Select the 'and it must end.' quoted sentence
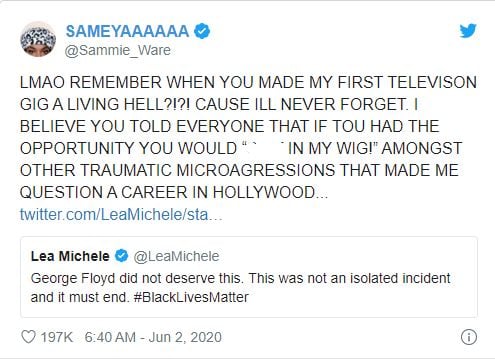The height and width of the screenshot is (363, 495). point(80,297)
